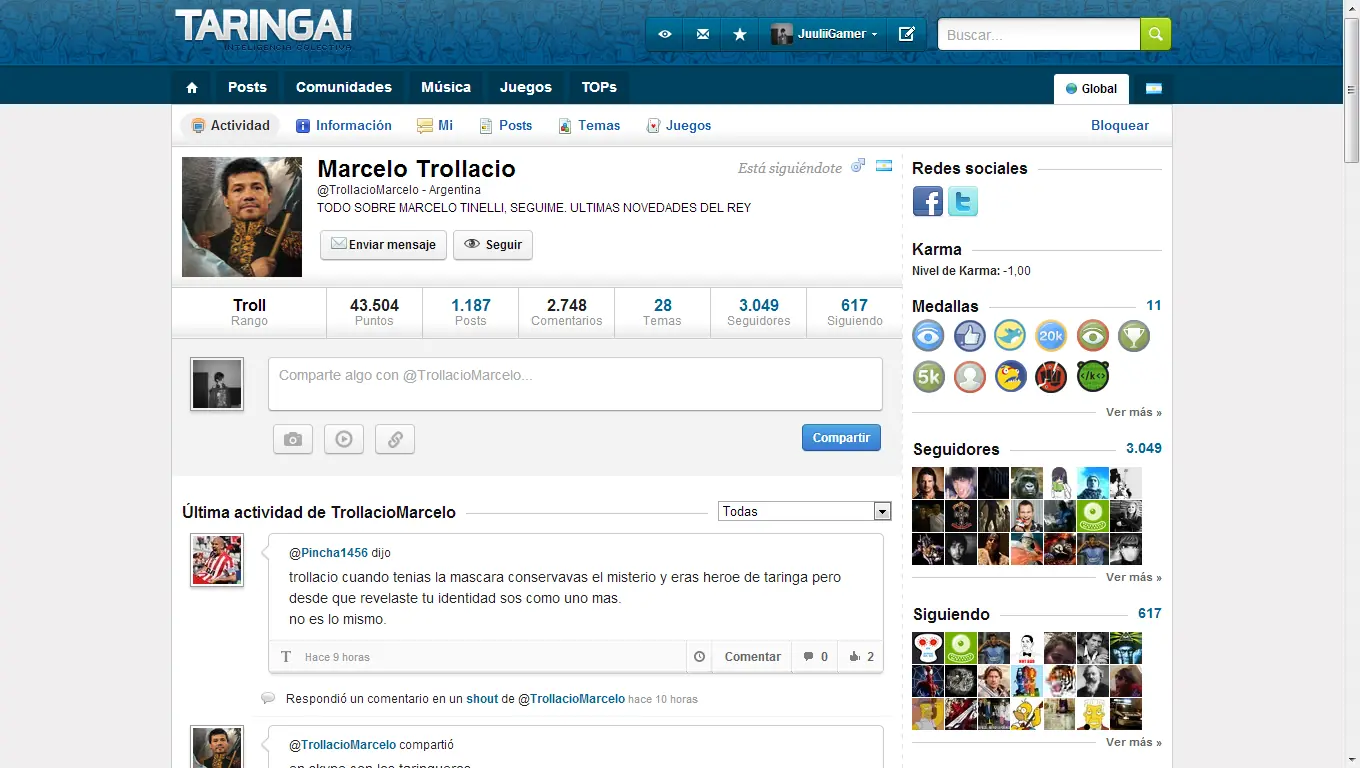Click the 20k medal

1051,336
